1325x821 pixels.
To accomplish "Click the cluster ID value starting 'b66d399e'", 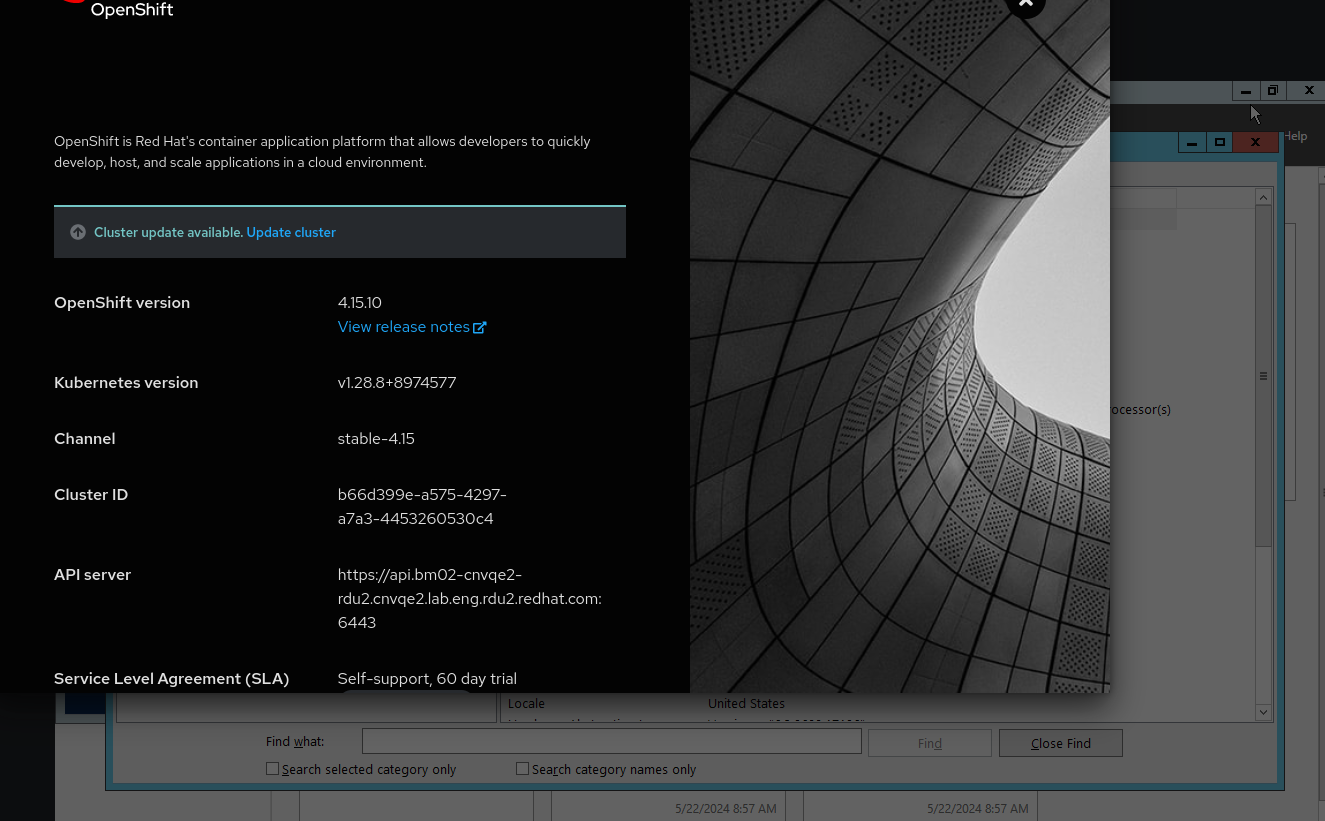I will click(422, 507).
